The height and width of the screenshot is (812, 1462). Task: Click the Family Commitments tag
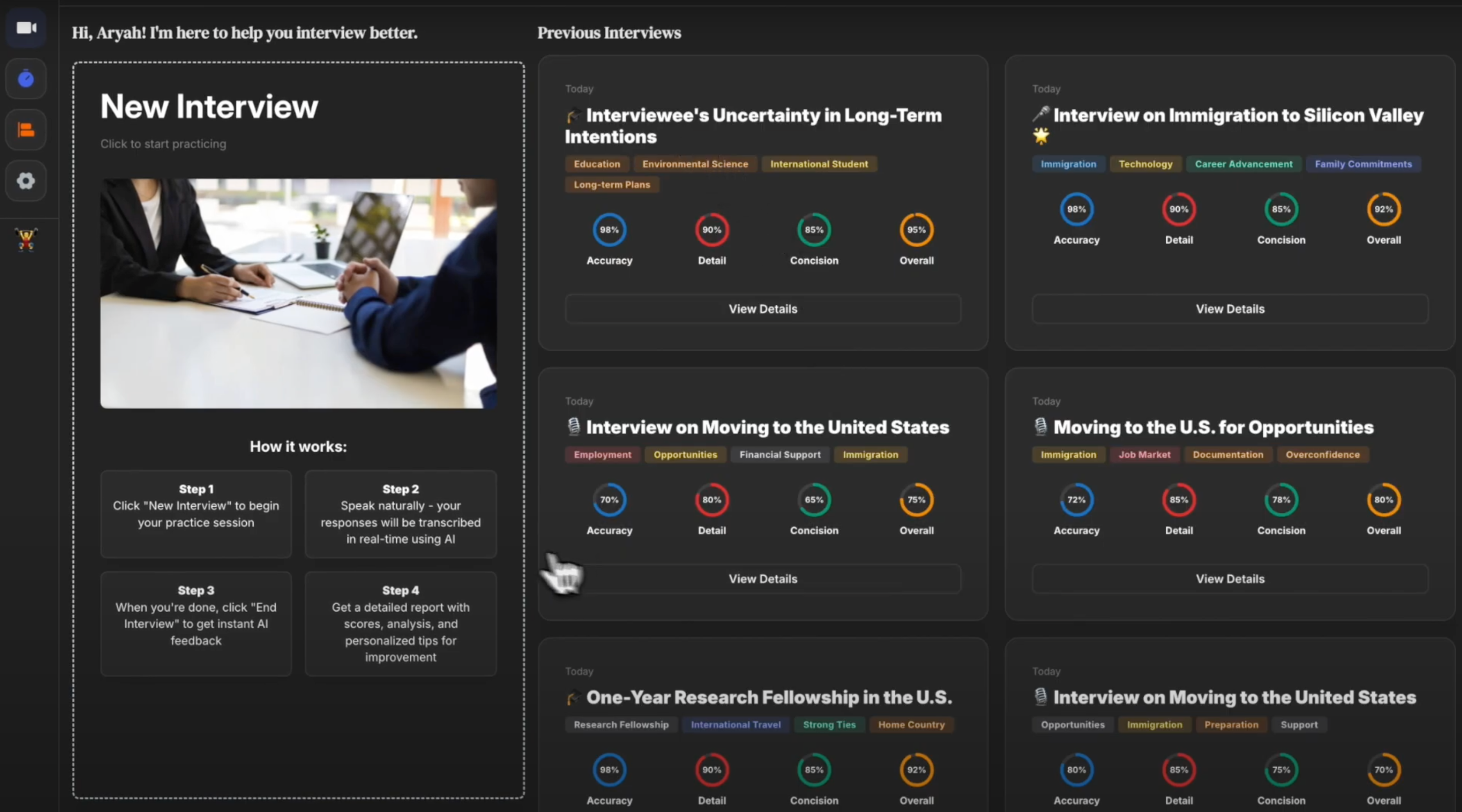[x=1363, y=164]
